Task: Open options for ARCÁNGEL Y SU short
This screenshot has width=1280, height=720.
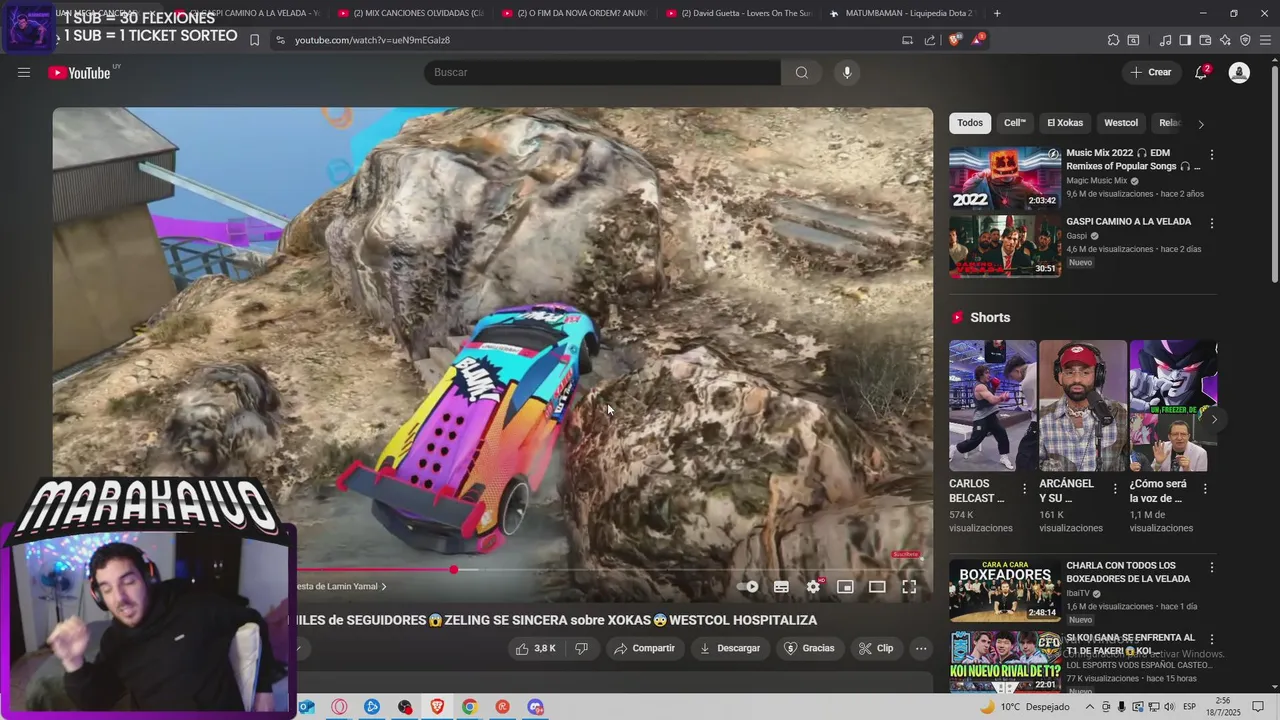Action: tap(1115, 489)
